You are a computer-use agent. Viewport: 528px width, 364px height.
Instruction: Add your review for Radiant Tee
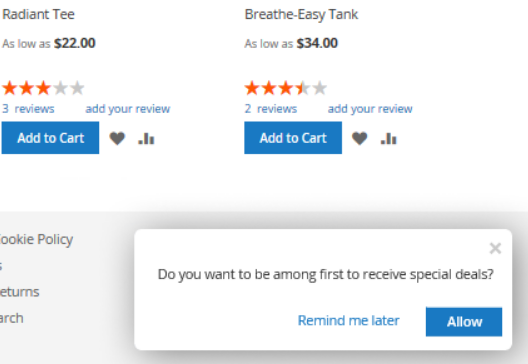(x=128, y=109)
